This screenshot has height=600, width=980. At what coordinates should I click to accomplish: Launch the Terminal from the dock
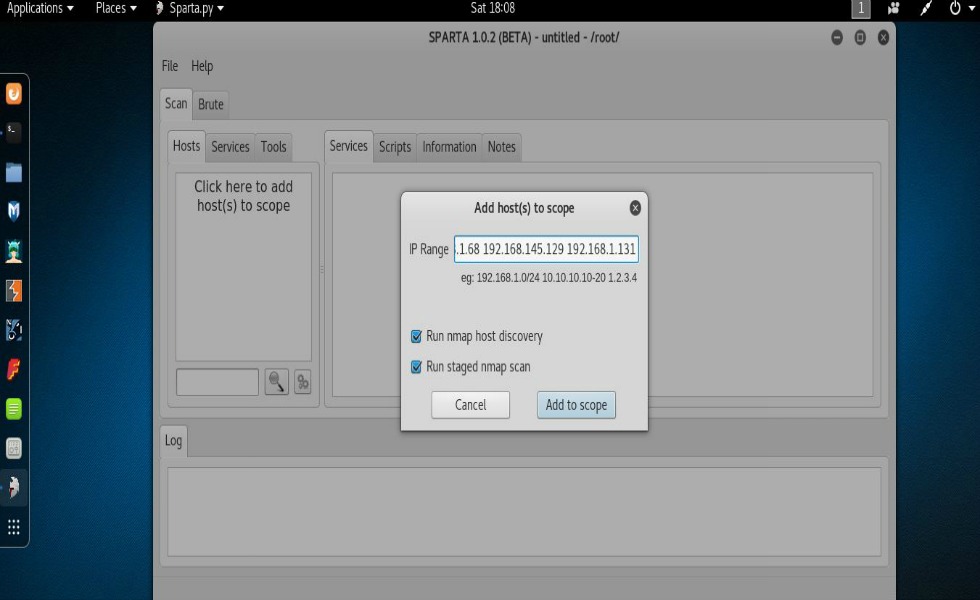click(14, 132)
